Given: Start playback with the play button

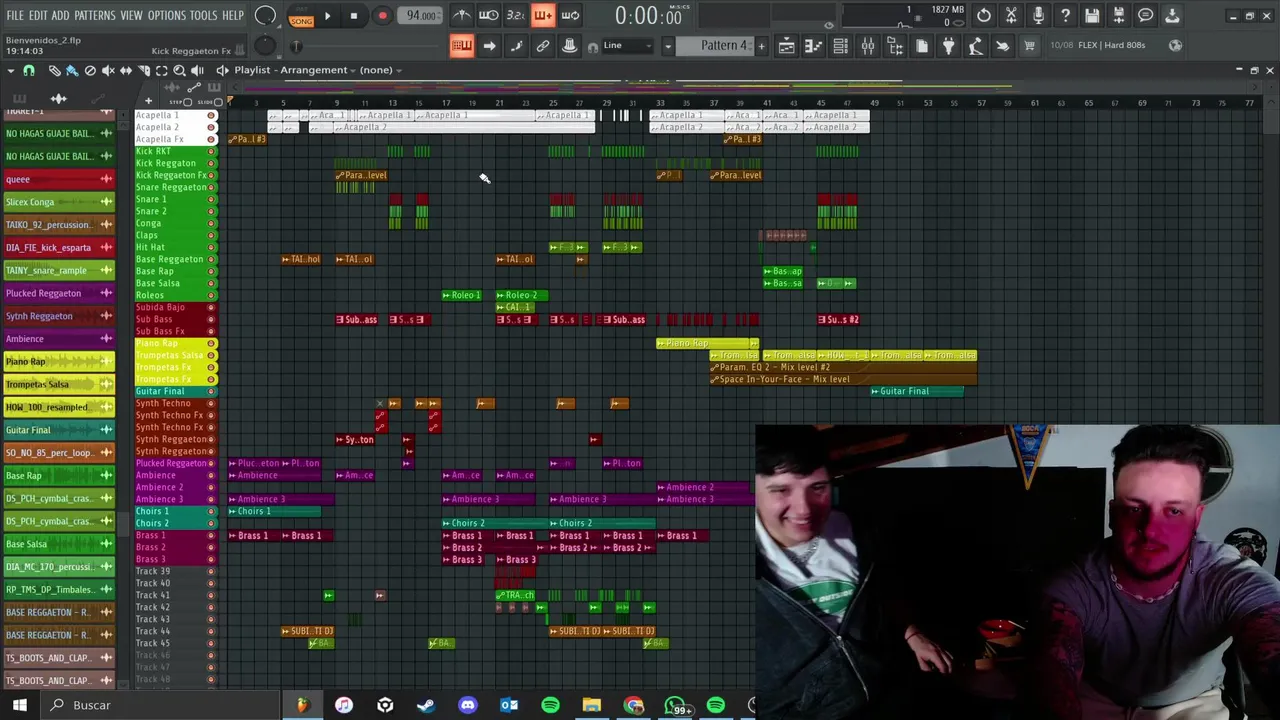Looking at the screenshot, I should (327, 16).
